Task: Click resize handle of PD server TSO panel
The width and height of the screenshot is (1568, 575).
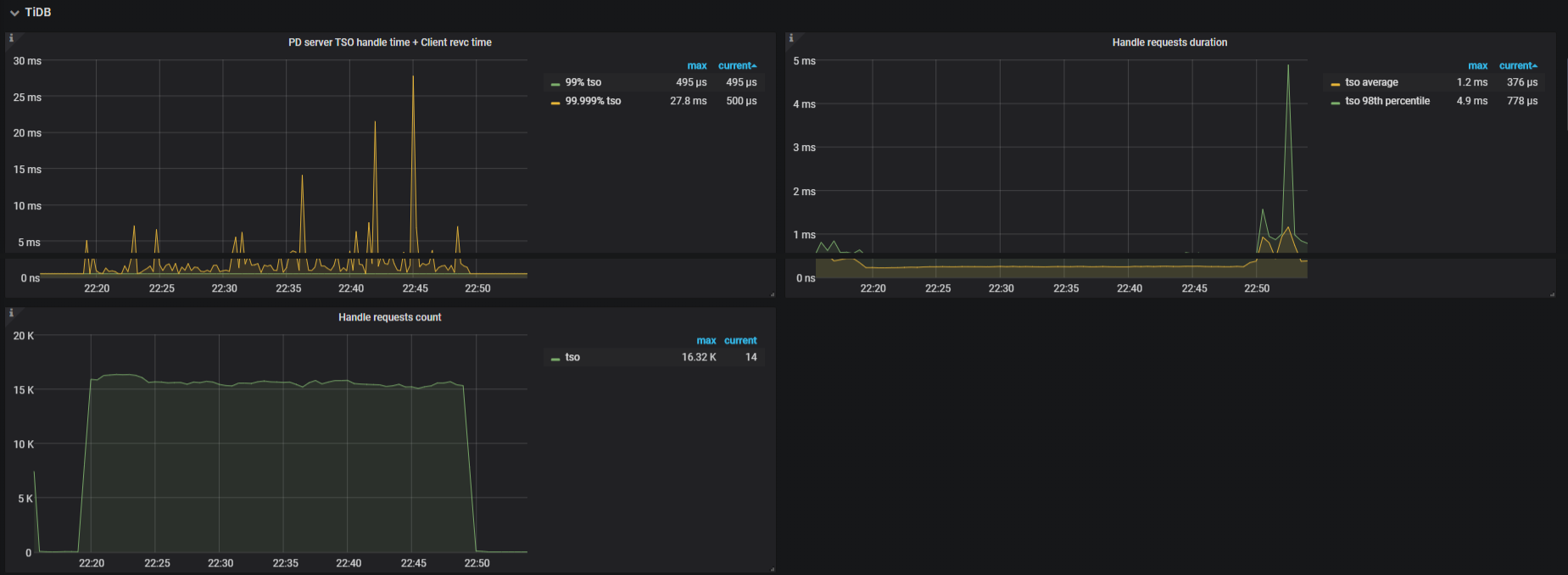Action: coord(772,294)
